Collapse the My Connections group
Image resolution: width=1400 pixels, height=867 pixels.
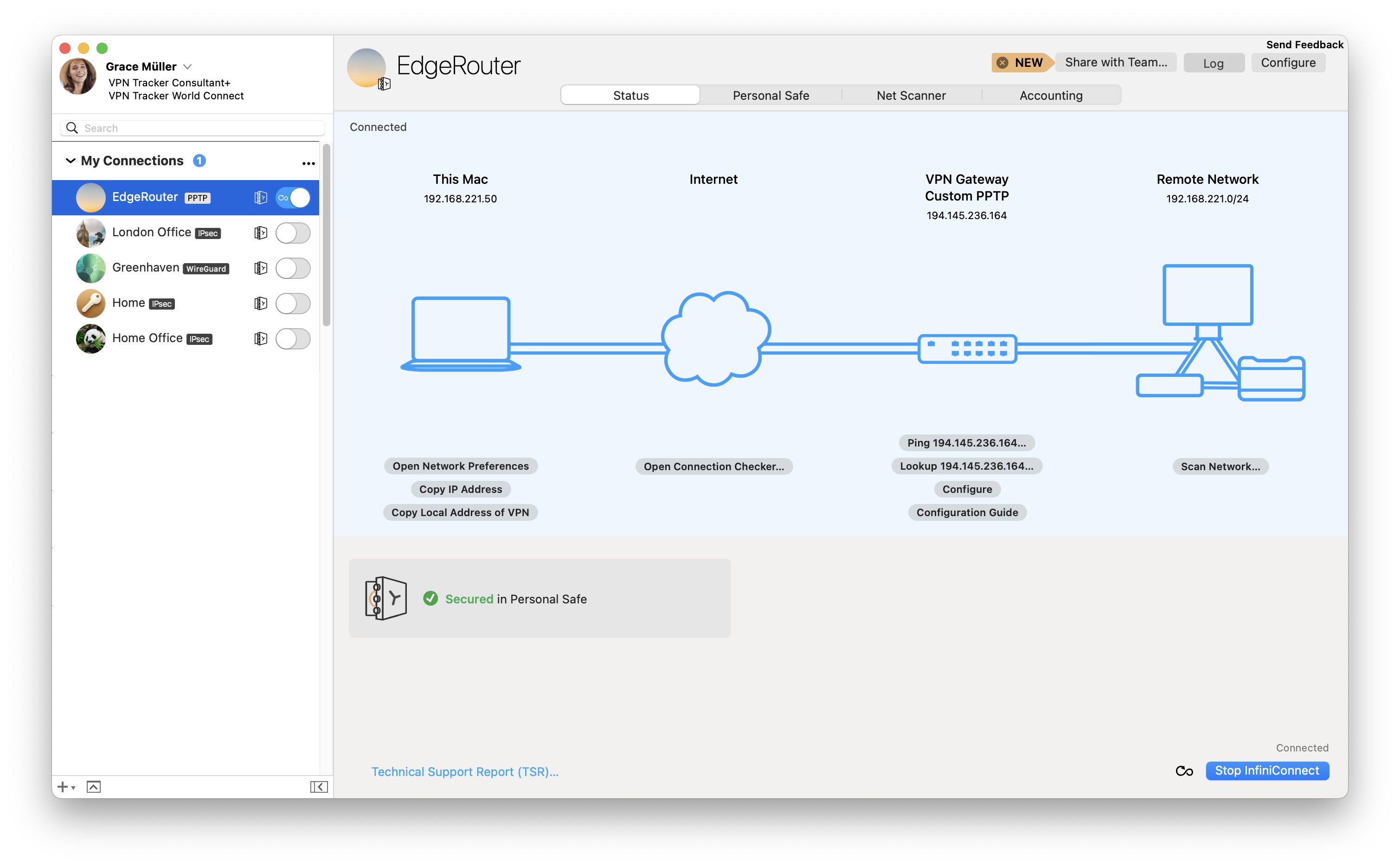pyautogui.click(x=71, y=161)
